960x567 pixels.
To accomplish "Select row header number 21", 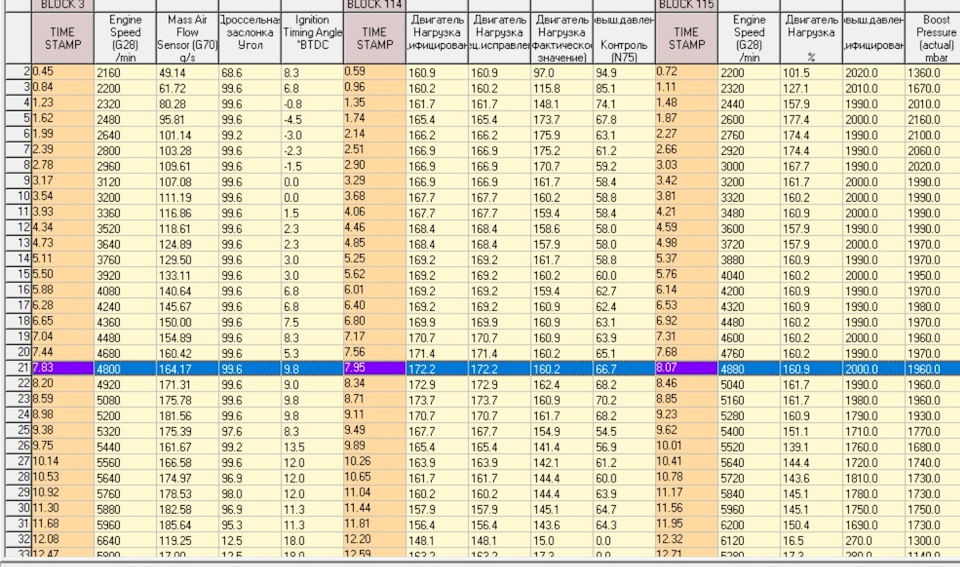I will point(18,369).
